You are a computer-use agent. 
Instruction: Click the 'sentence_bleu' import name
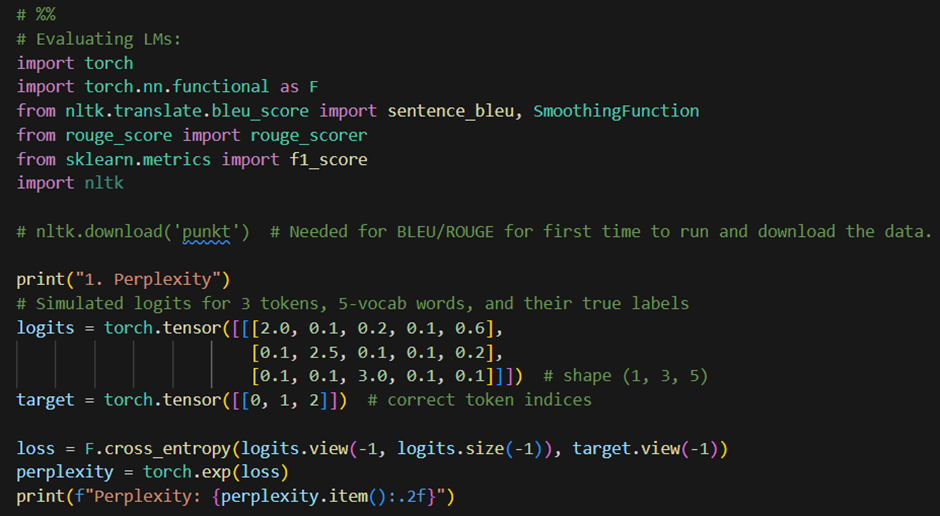[450, 111]
